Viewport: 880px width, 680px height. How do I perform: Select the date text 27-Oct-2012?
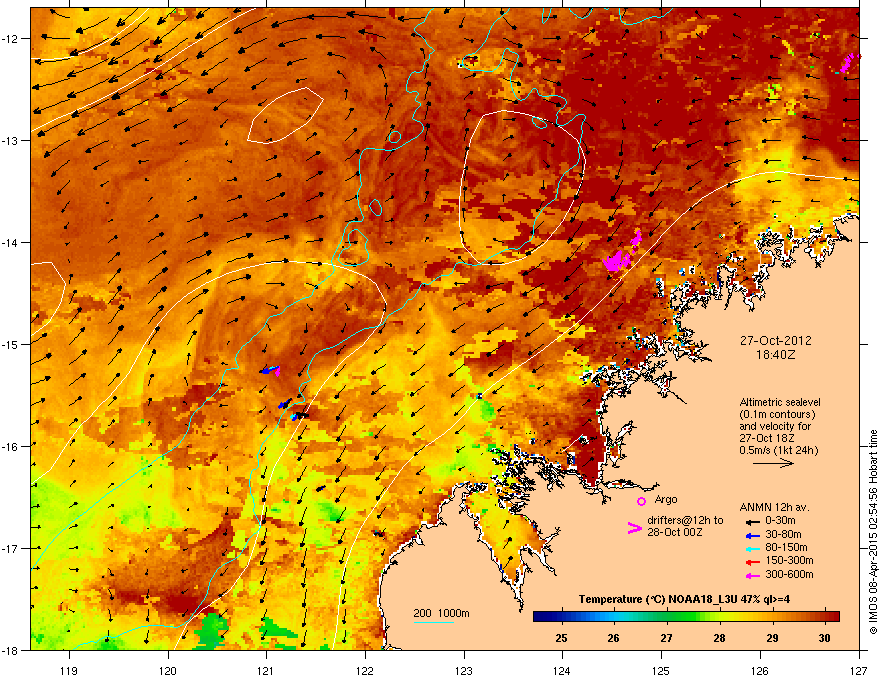click(775, 341)
